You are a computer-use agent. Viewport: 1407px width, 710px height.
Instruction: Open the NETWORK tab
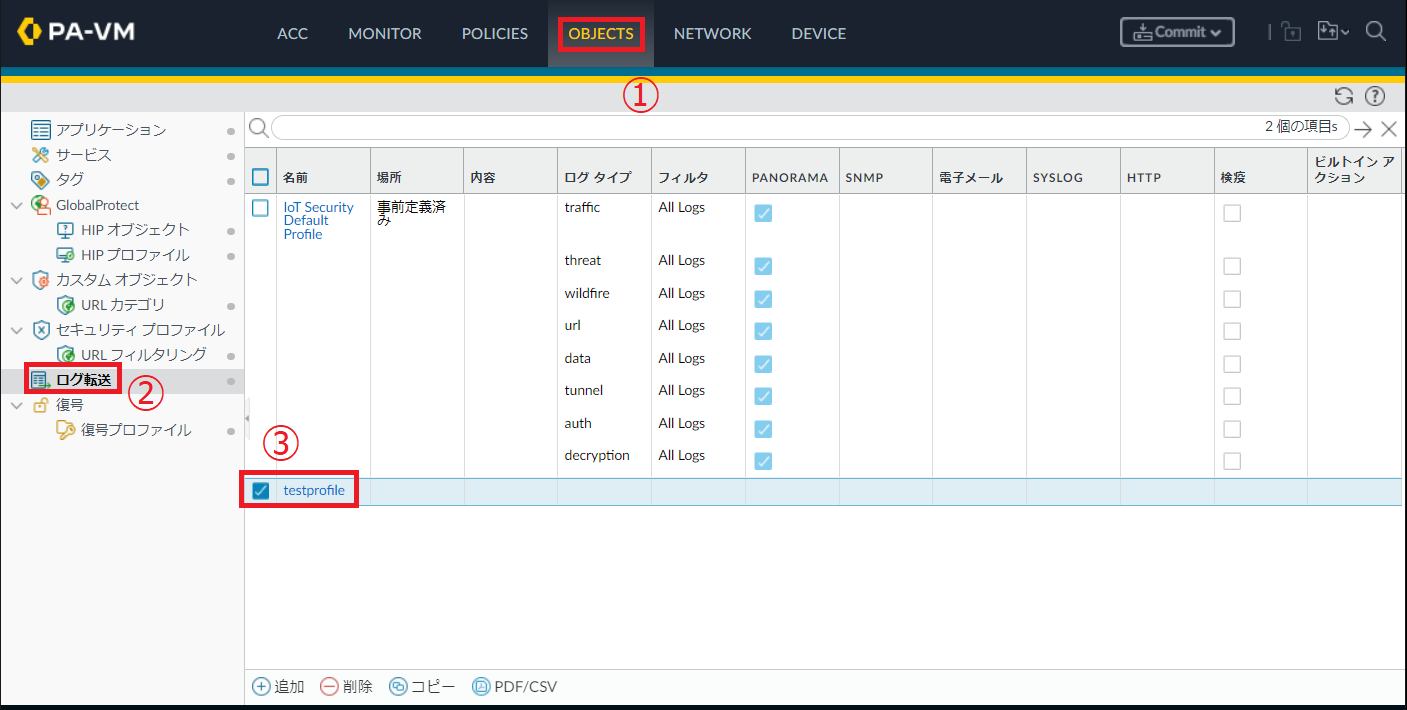712,34
